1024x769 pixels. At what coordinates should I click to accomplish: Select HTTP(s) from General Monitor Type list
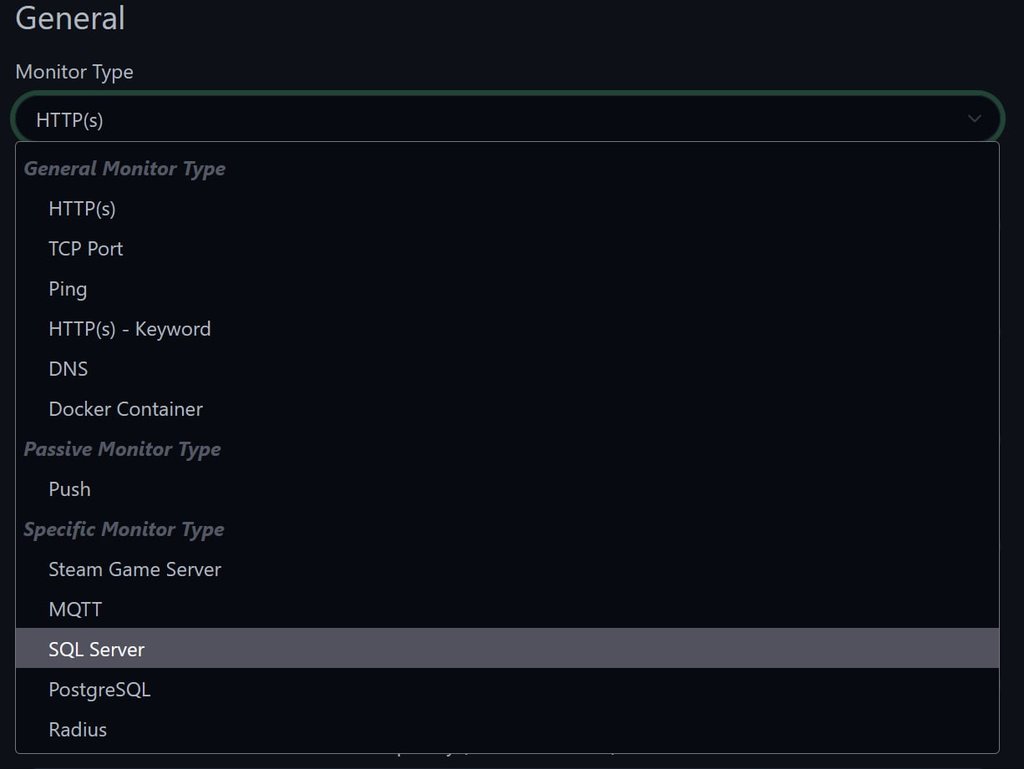point(507,209)
